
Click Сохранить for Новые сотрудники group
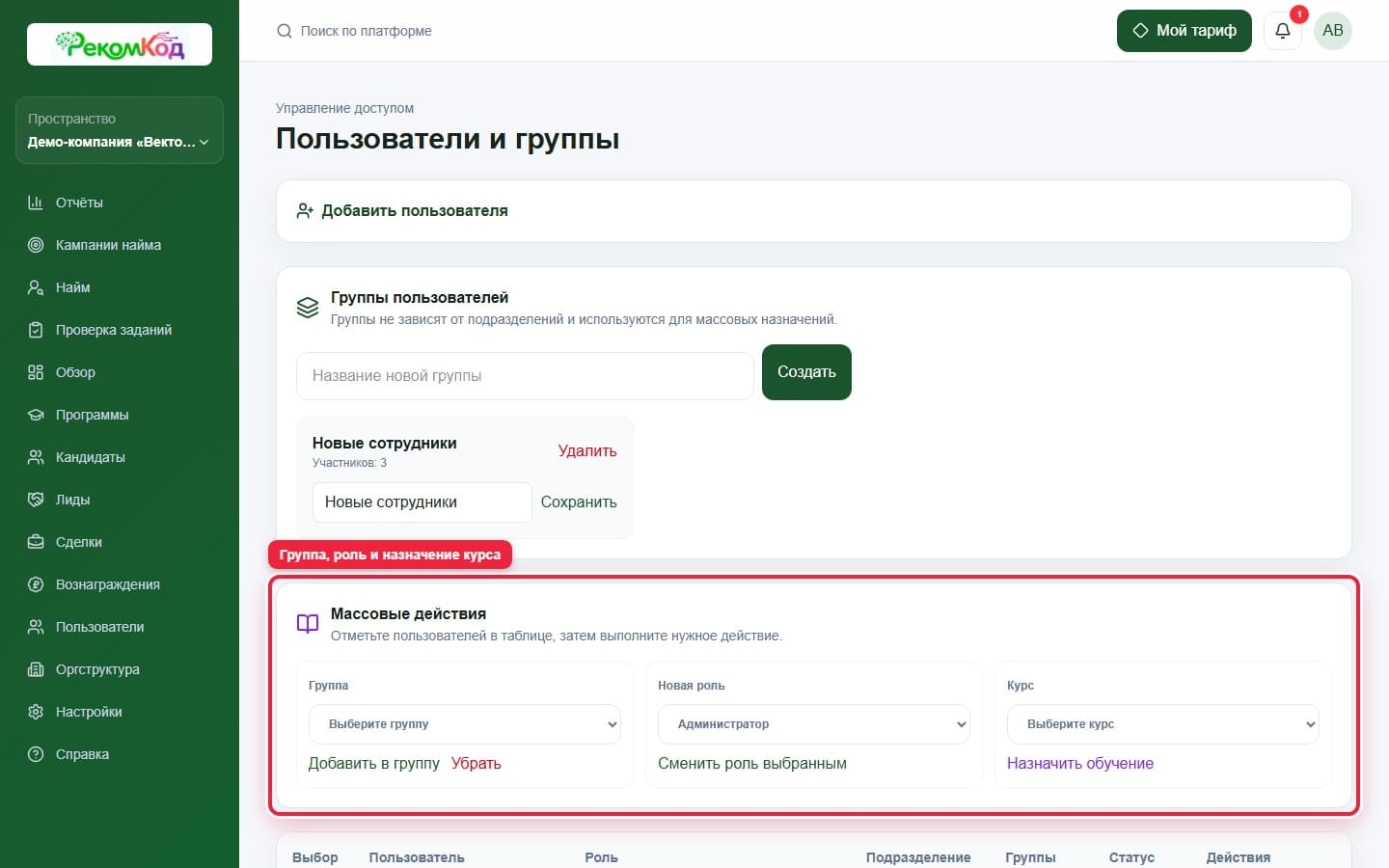pos(579,502)
